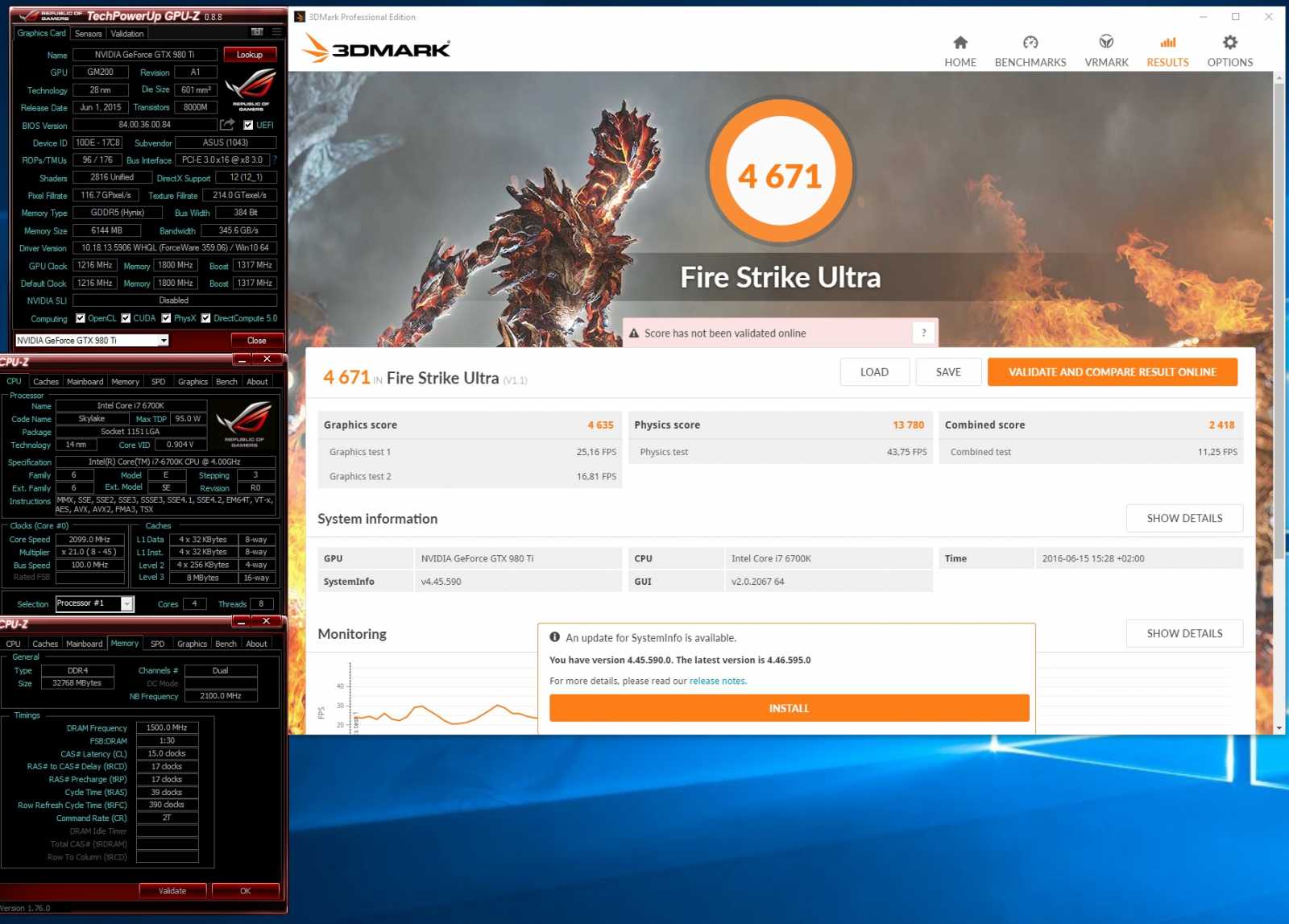Open the Options gear icon
The width and height of the screenshot is (1289, 924).
1229,43
